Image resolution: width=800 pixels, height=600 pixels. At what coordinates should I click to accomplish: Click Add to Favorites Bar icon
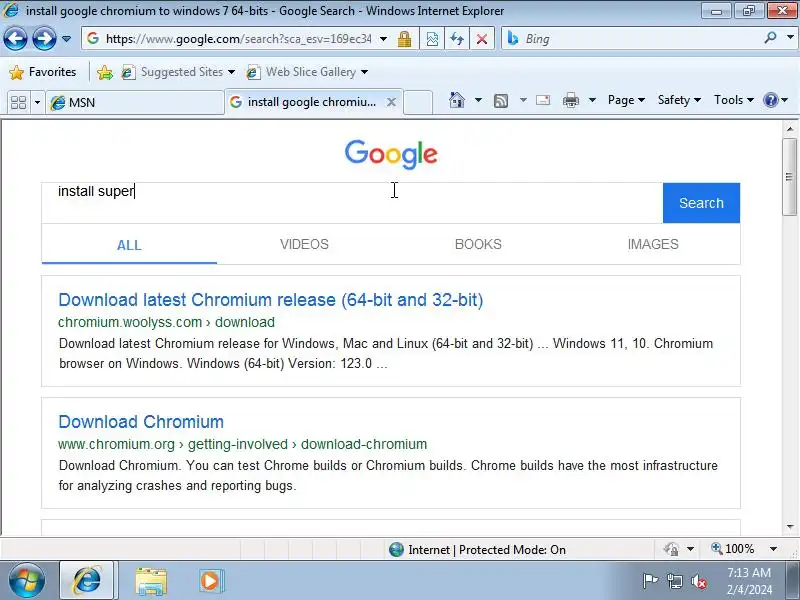[x=105, y=72]
